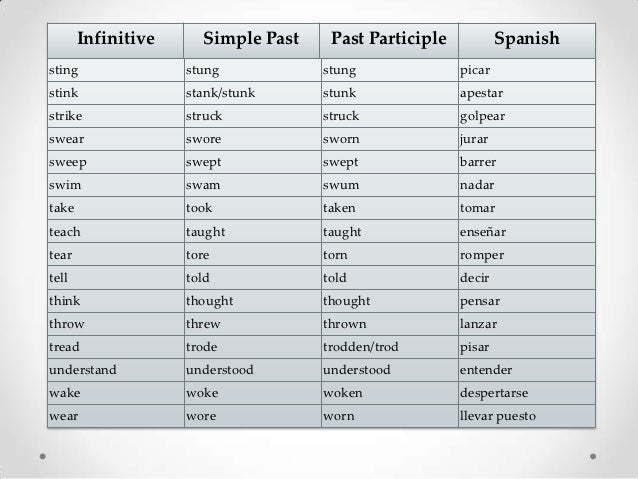Image resolution: width=638 pixels, height=479 pixels.
Task: Click the 'golpear' Spanish translation cell
Action: [x=527, y=116]
